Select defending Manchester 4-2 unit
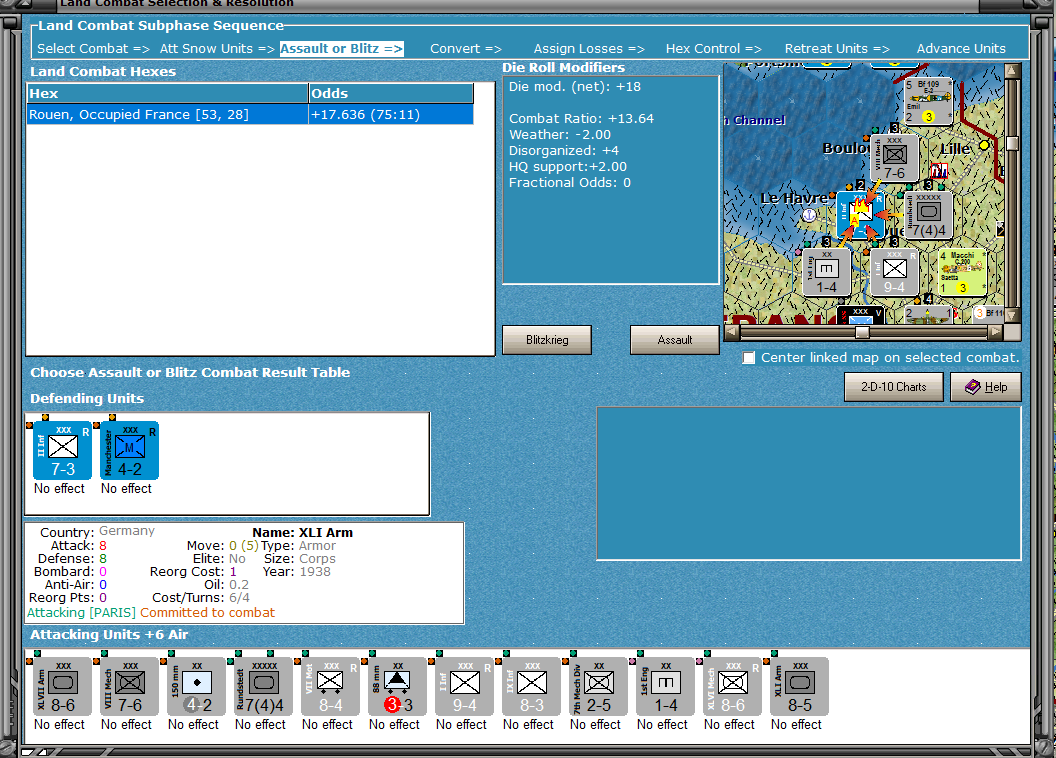Screen dimensions: 1056x758 [129, 450]
